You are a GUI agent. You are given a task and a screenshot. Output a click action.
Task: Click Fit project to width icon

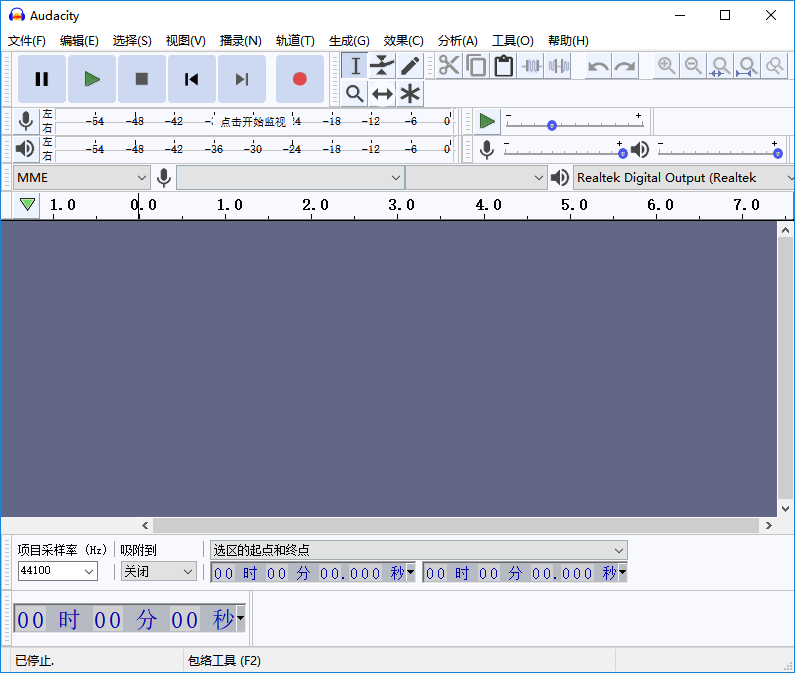pyautogui.click(x=747, y=66)
